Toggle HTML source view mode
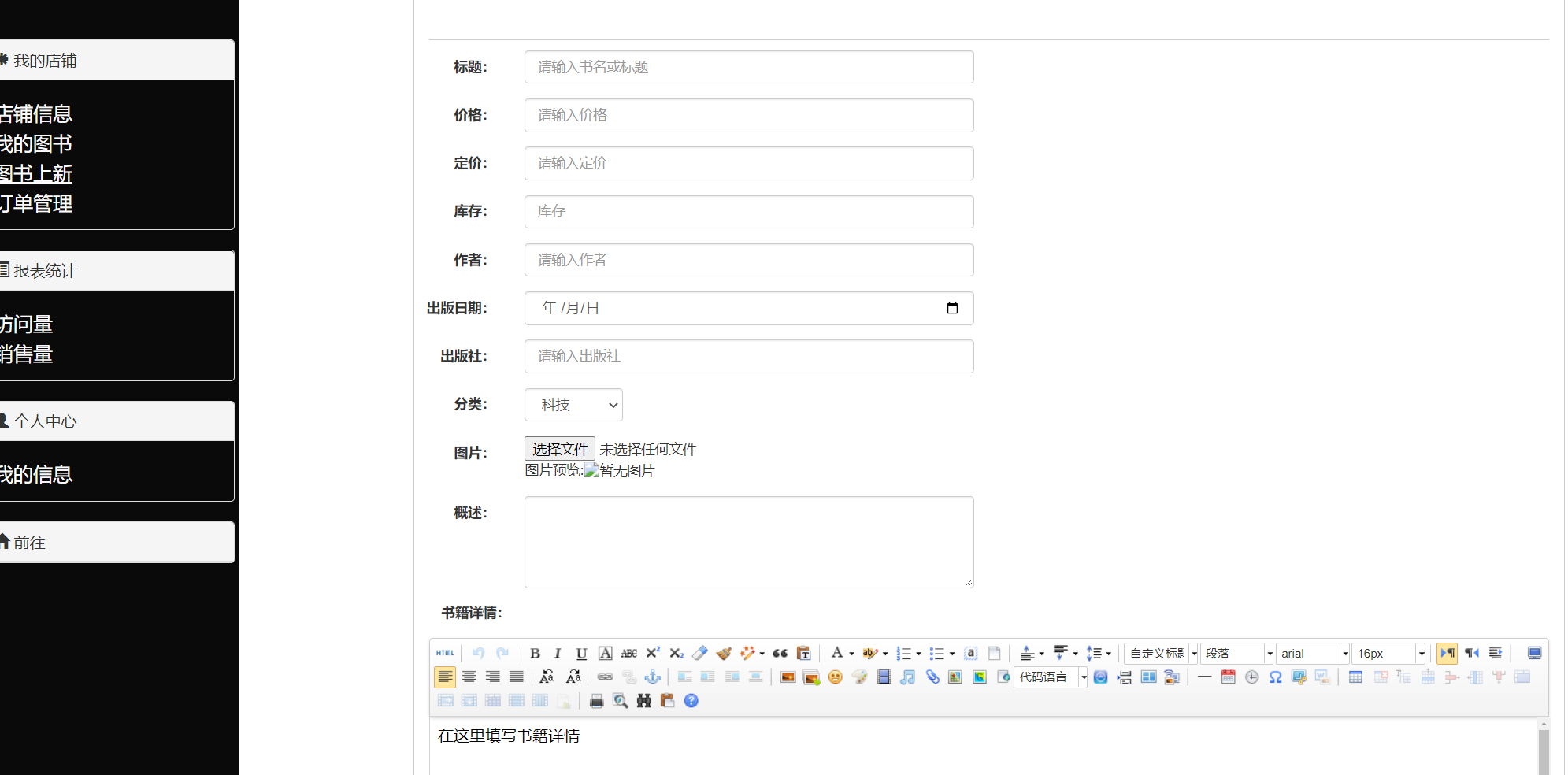This screenshot has width=1568, height=775. (445, 653)
